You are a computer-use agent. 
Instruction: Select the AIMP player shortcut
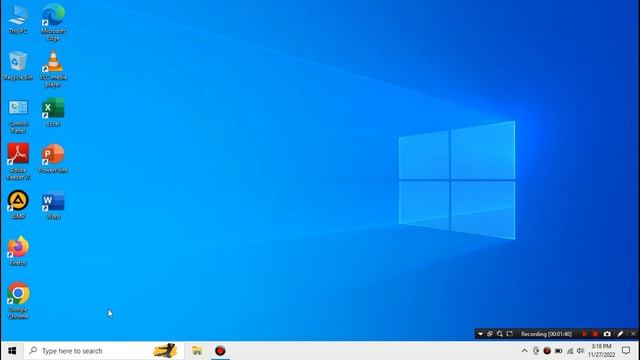coord(18,205)
